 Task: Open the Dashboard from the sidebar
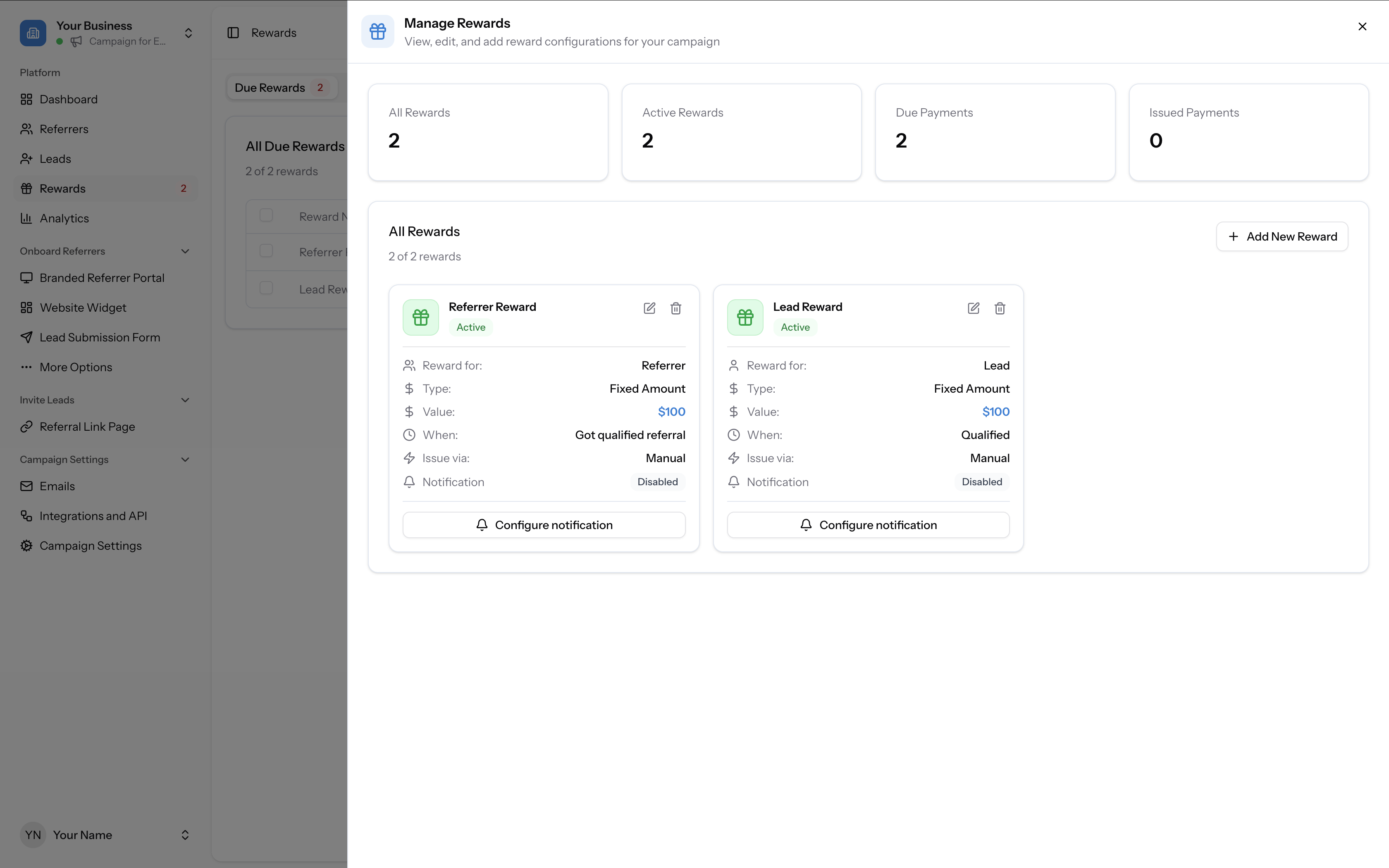pos(69,99)
